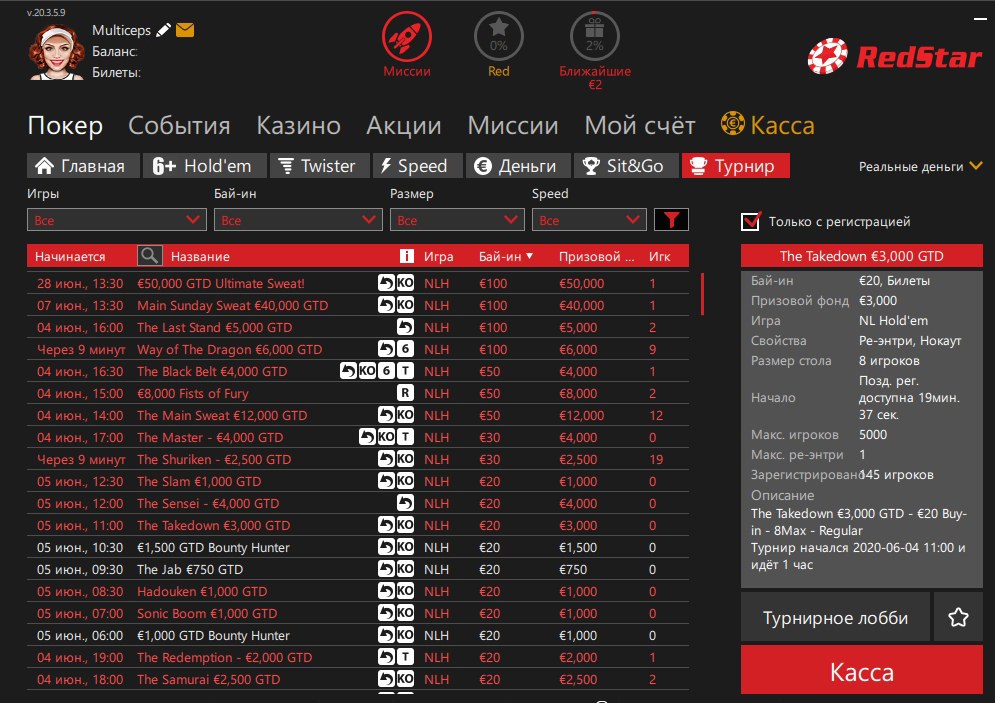Screen dimensions: 995x703
Task: Expand the 'Игры' filter dropdown
Action: tap(118, 220)
